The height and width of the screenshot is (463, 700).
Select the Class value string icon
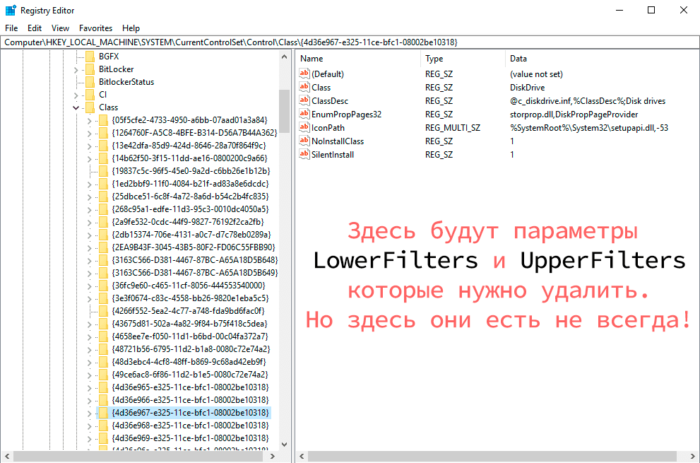[x=304, y=87]
